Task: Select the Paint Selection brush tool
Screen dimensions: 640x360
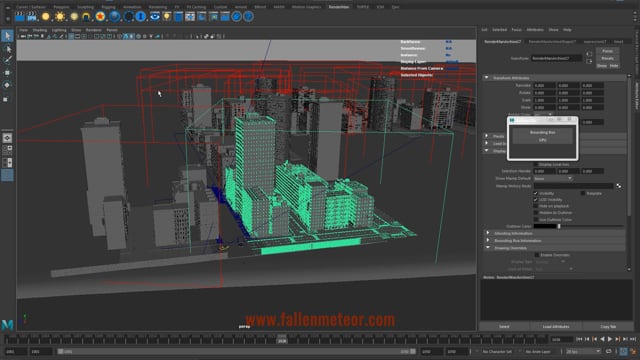Action: click(x=7, y=60)
